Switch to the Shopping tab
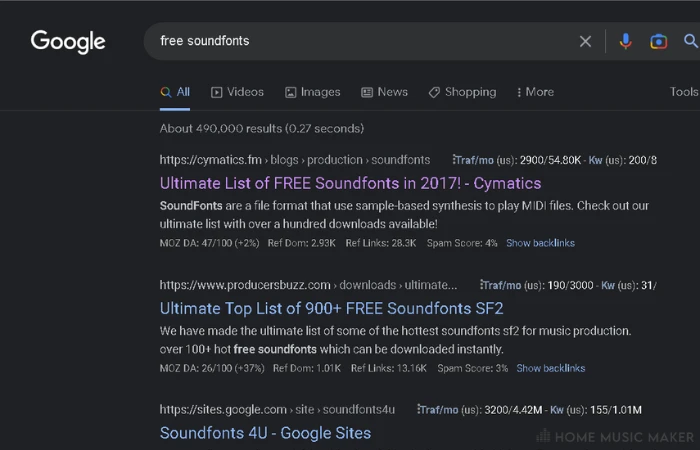 click(462, 92)
